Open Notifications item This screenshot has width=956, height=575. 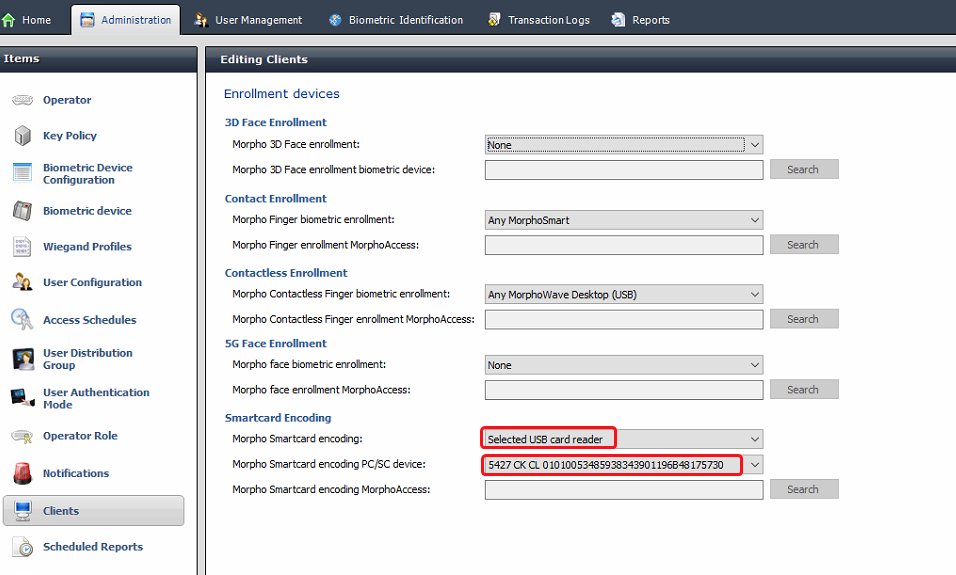(76, 473)
